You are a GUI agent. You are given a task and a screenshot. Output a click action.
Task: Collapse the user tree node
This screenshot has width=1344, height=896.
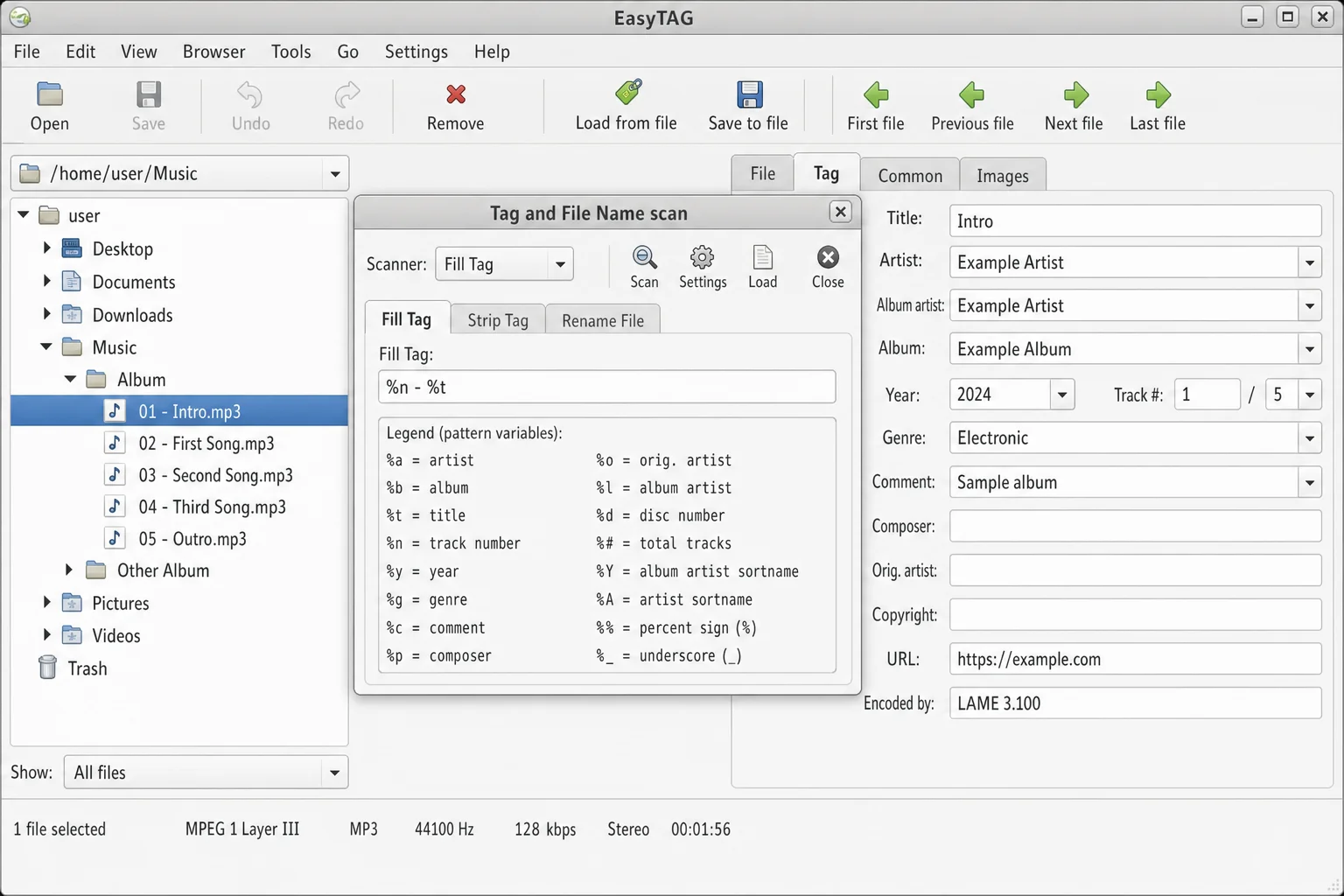tap(24, 214)
